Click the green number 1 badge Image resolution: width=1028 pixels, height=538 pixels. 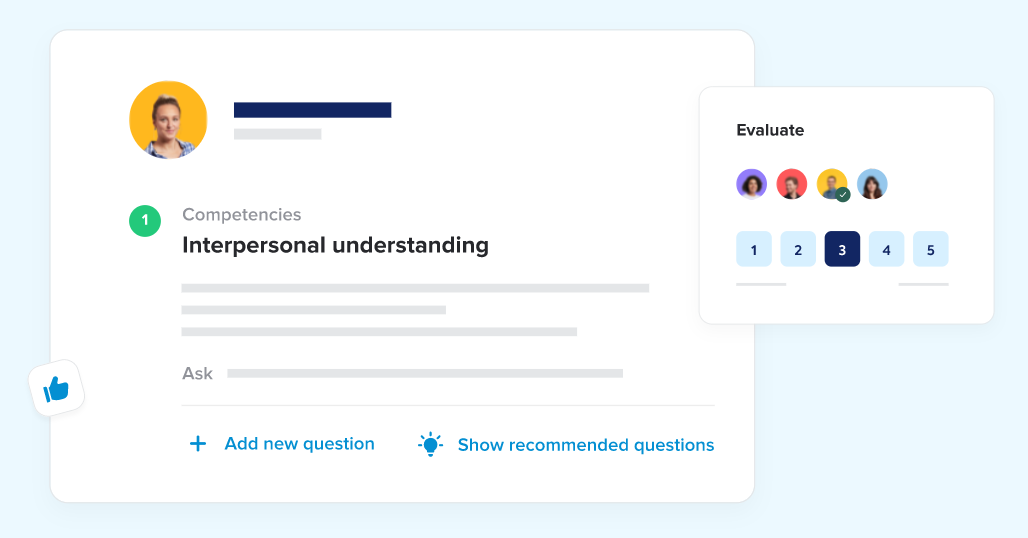[x=145, y=221]
